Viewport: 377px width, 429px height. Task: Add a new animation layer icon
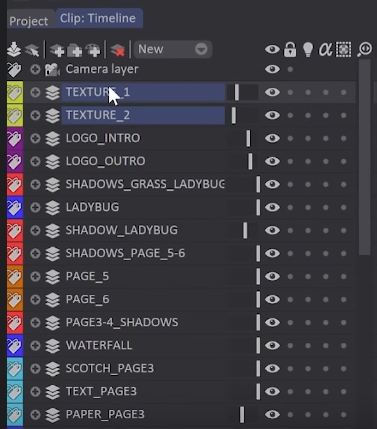pyautogui.click(x=57, y=50)
